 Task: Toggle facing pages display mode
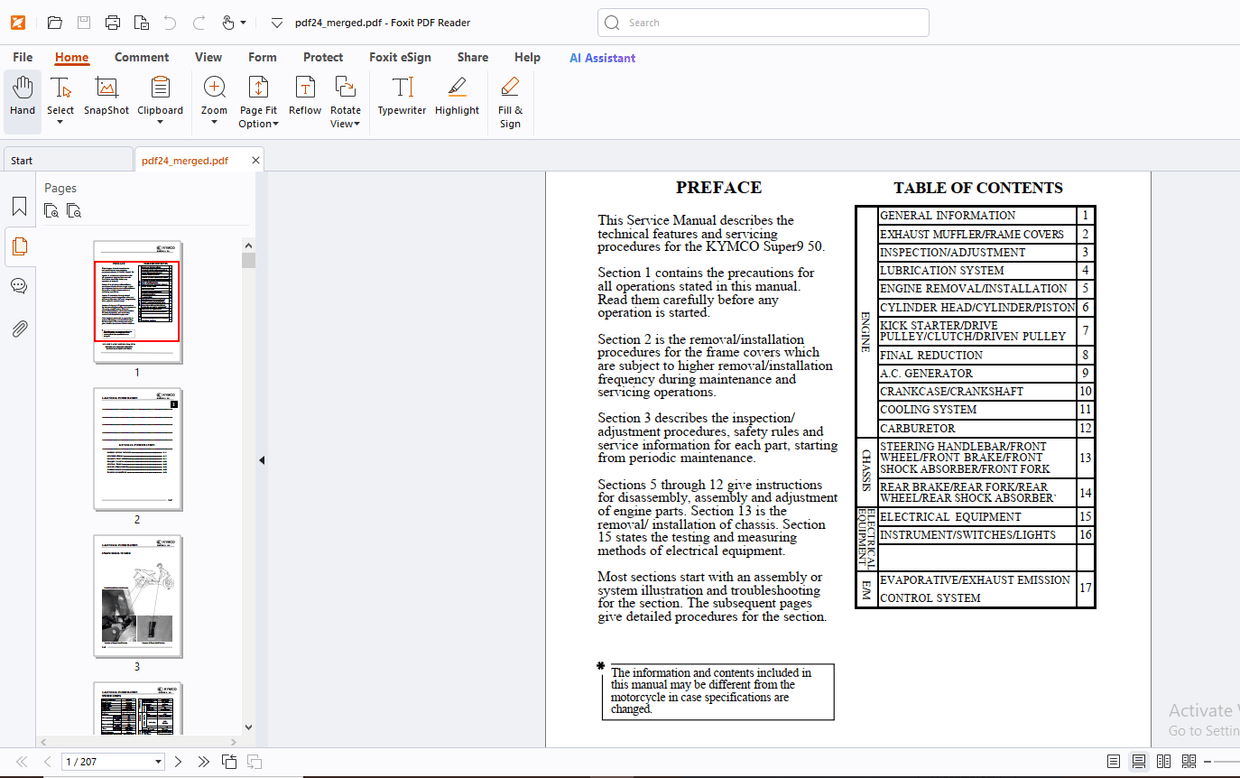[x=1163, y=761]
